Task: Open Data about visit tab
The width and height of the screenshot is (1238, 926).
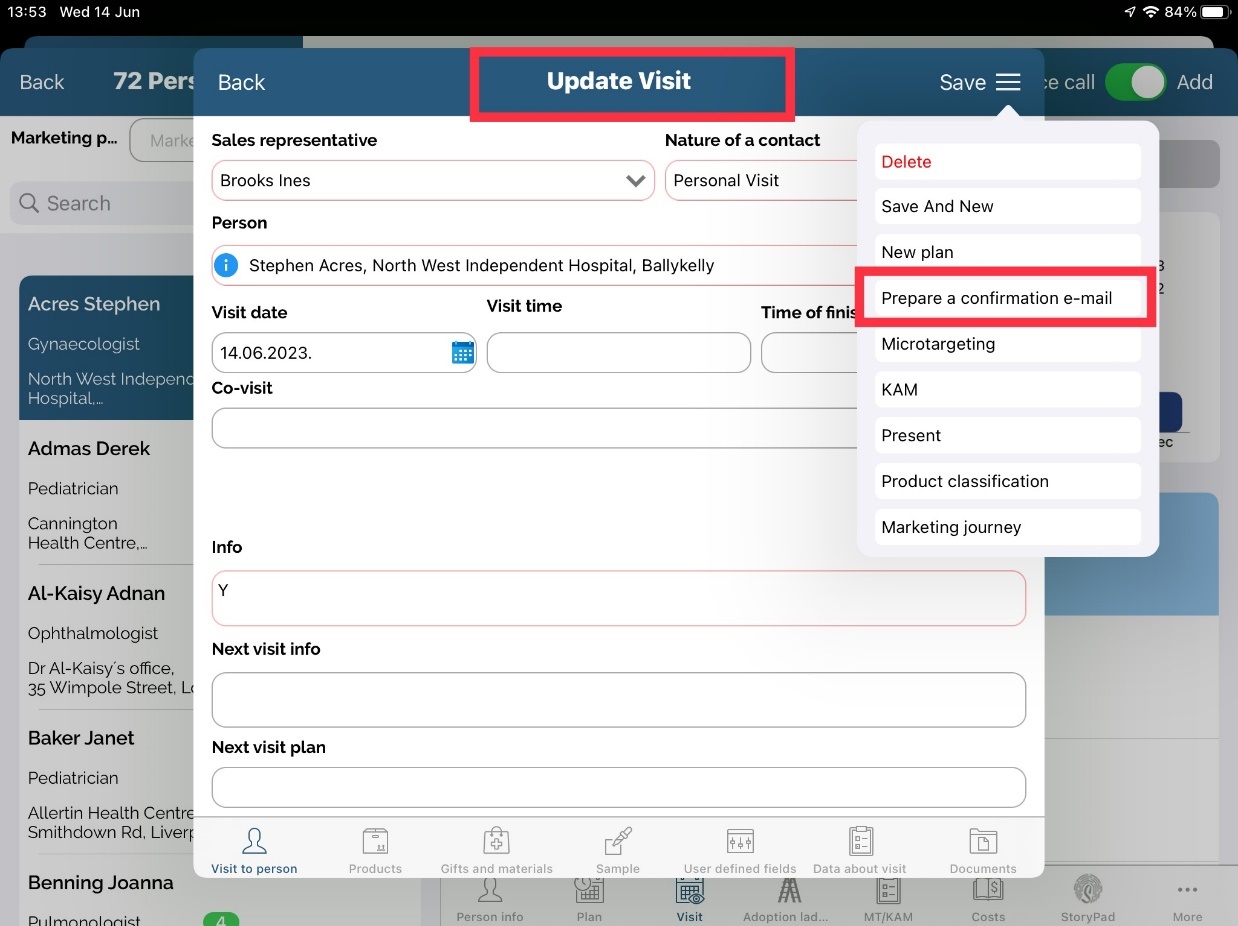Action: pyautogui.click(x=860, y=850)
